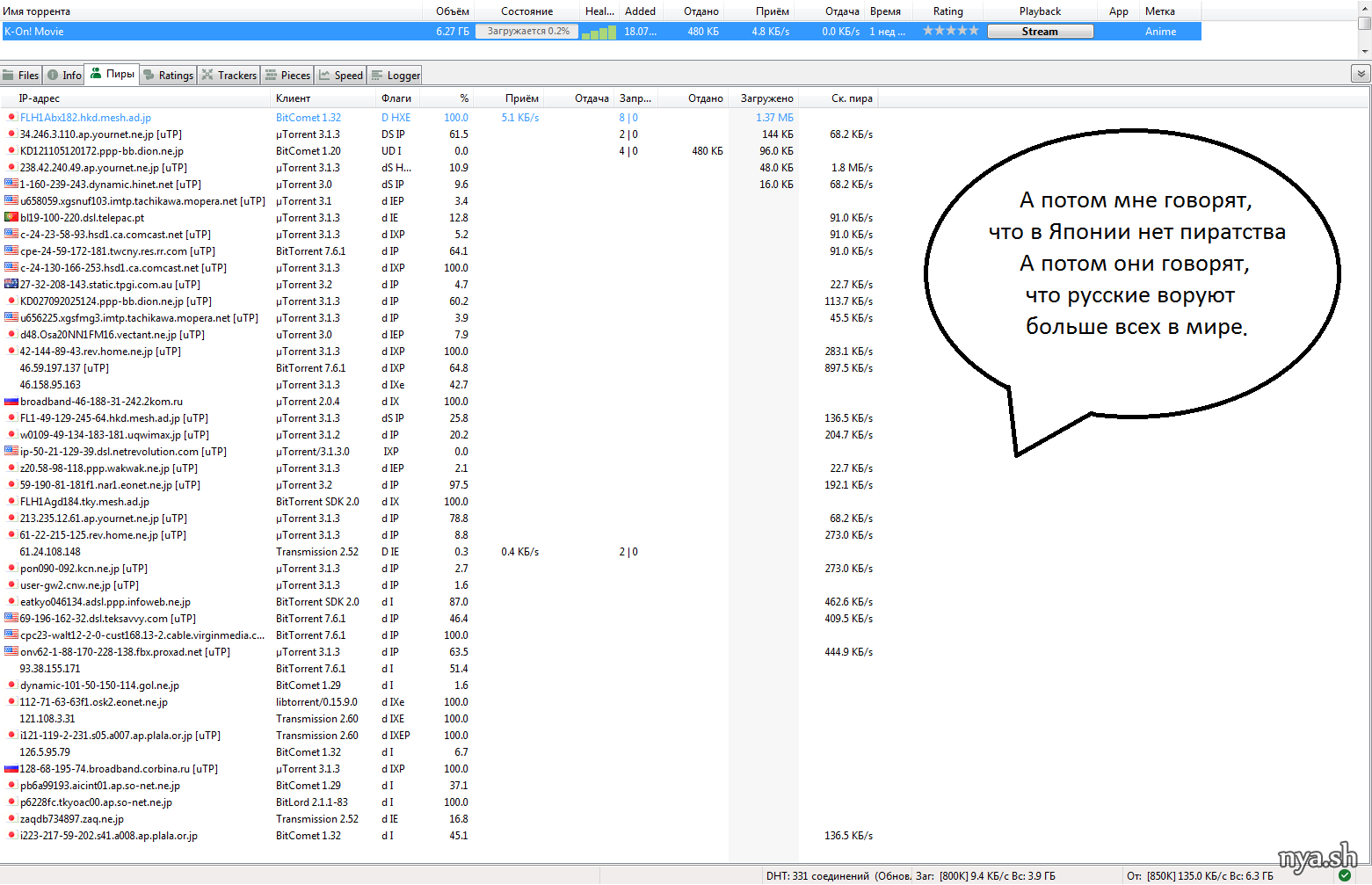
Task: Open the Pieces tab icon
Action: coord(271,76)
